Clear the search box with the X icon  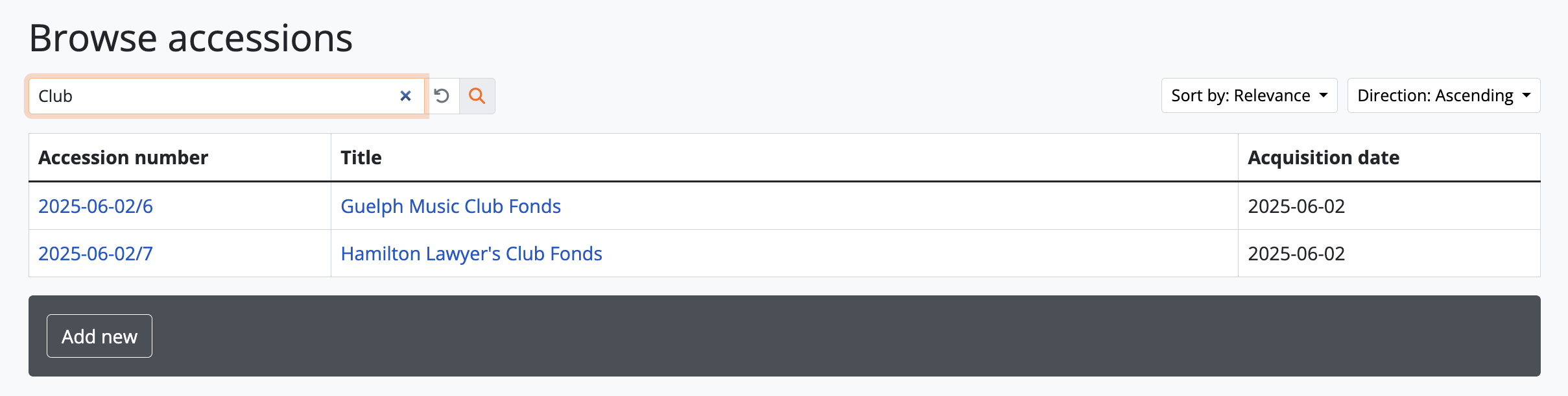(x=405, y=96)
